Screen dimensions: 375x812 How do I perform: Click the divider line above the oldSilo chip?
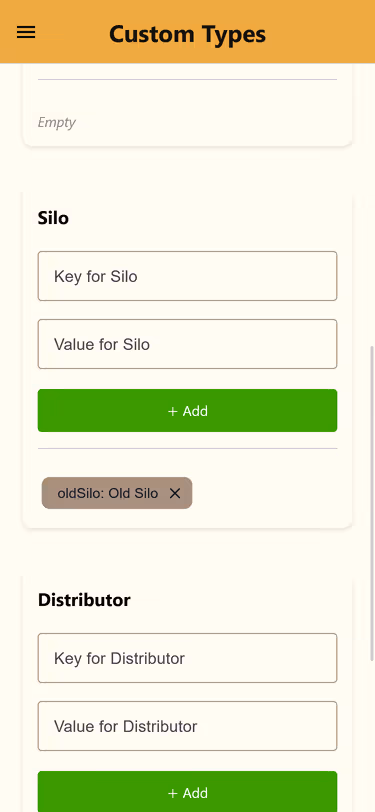(188, 448)
